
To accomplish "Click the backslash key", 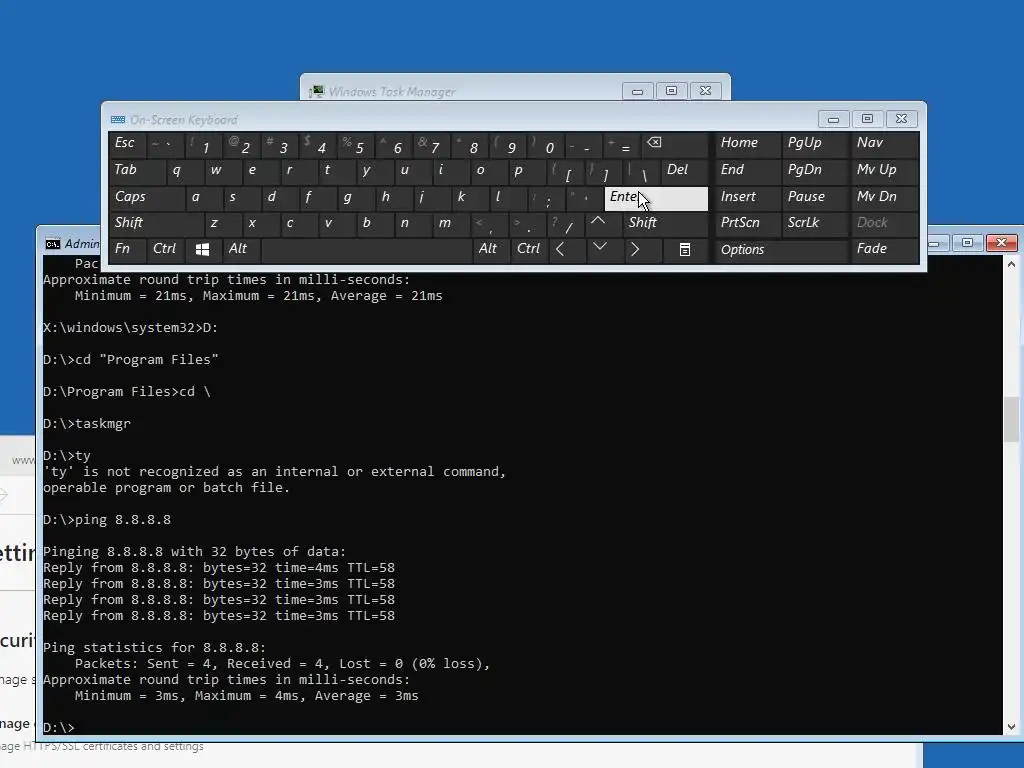I will pyautogui.click(x=641, y=170).
